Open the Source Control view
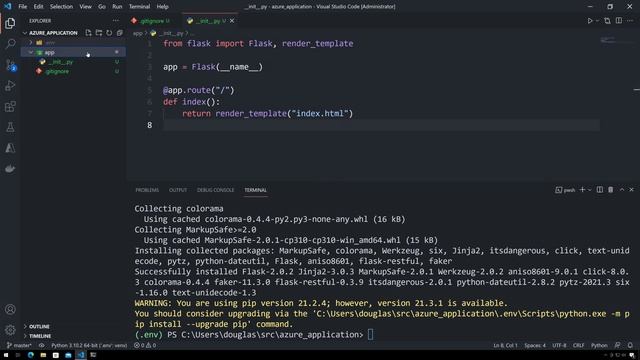 [10, 65]
